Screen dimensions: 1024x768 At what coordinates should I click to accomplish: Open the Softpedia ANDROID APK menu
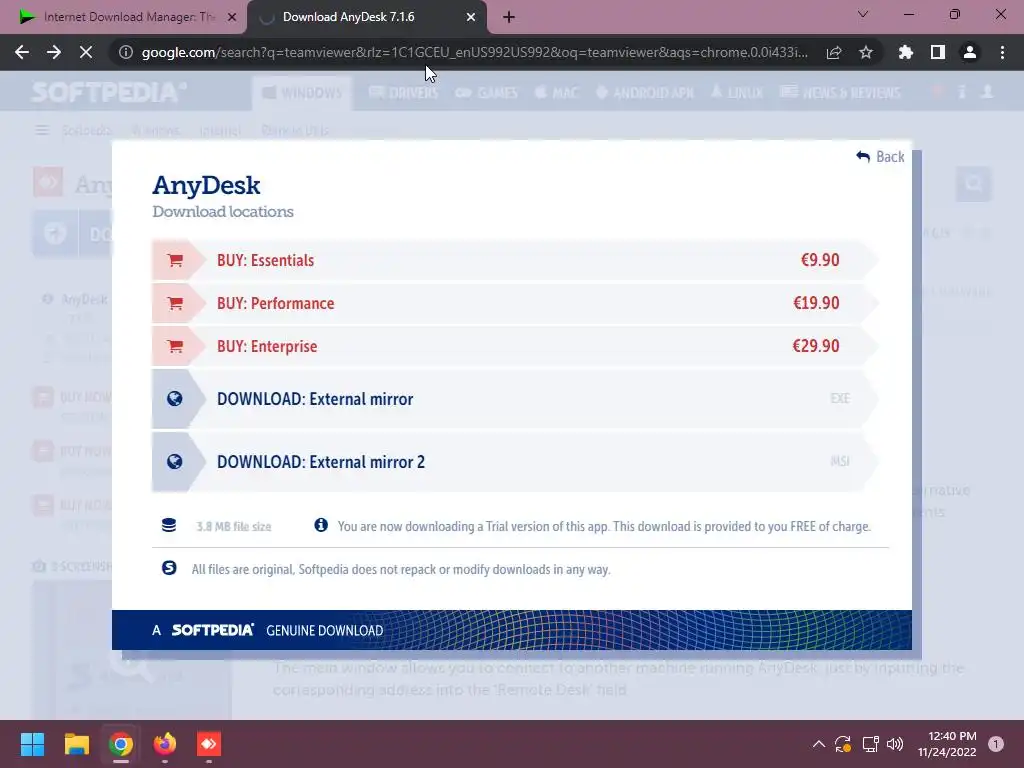tap(645, 93)
